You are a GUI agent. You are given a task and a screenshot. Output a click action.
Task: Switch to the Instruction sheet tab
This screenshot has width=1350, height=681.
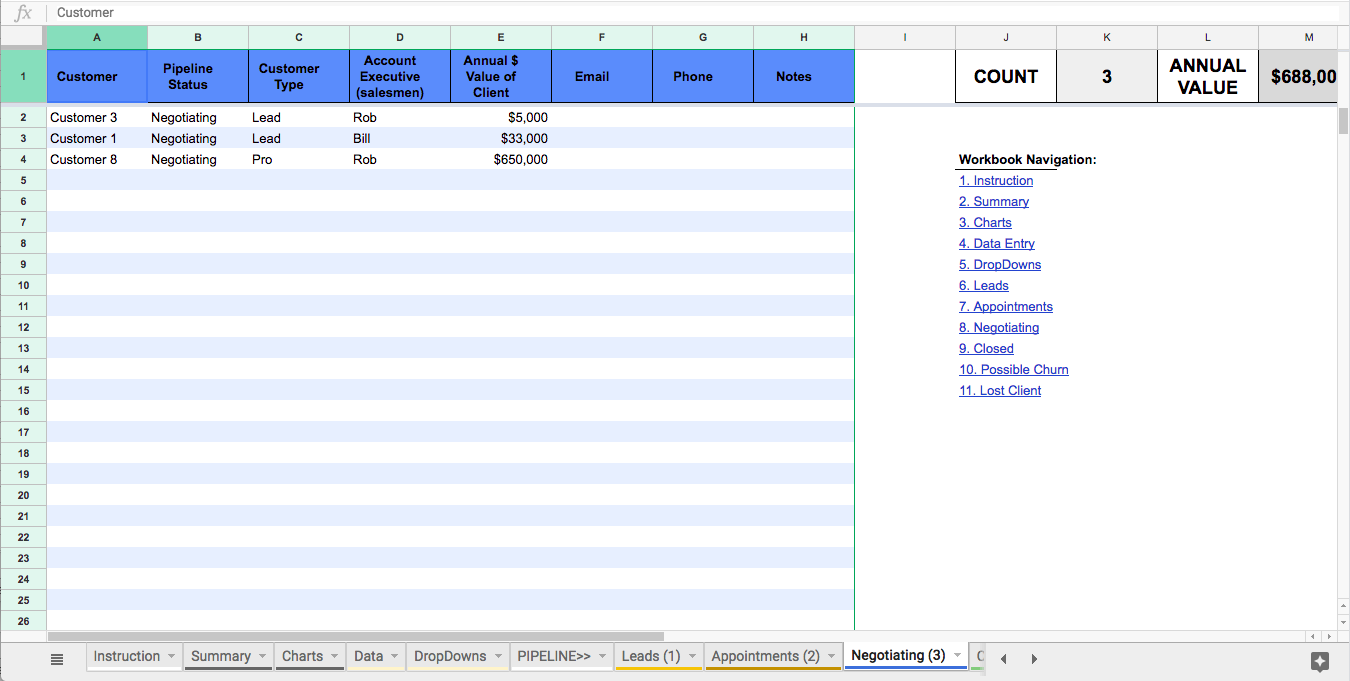[126, 657]
